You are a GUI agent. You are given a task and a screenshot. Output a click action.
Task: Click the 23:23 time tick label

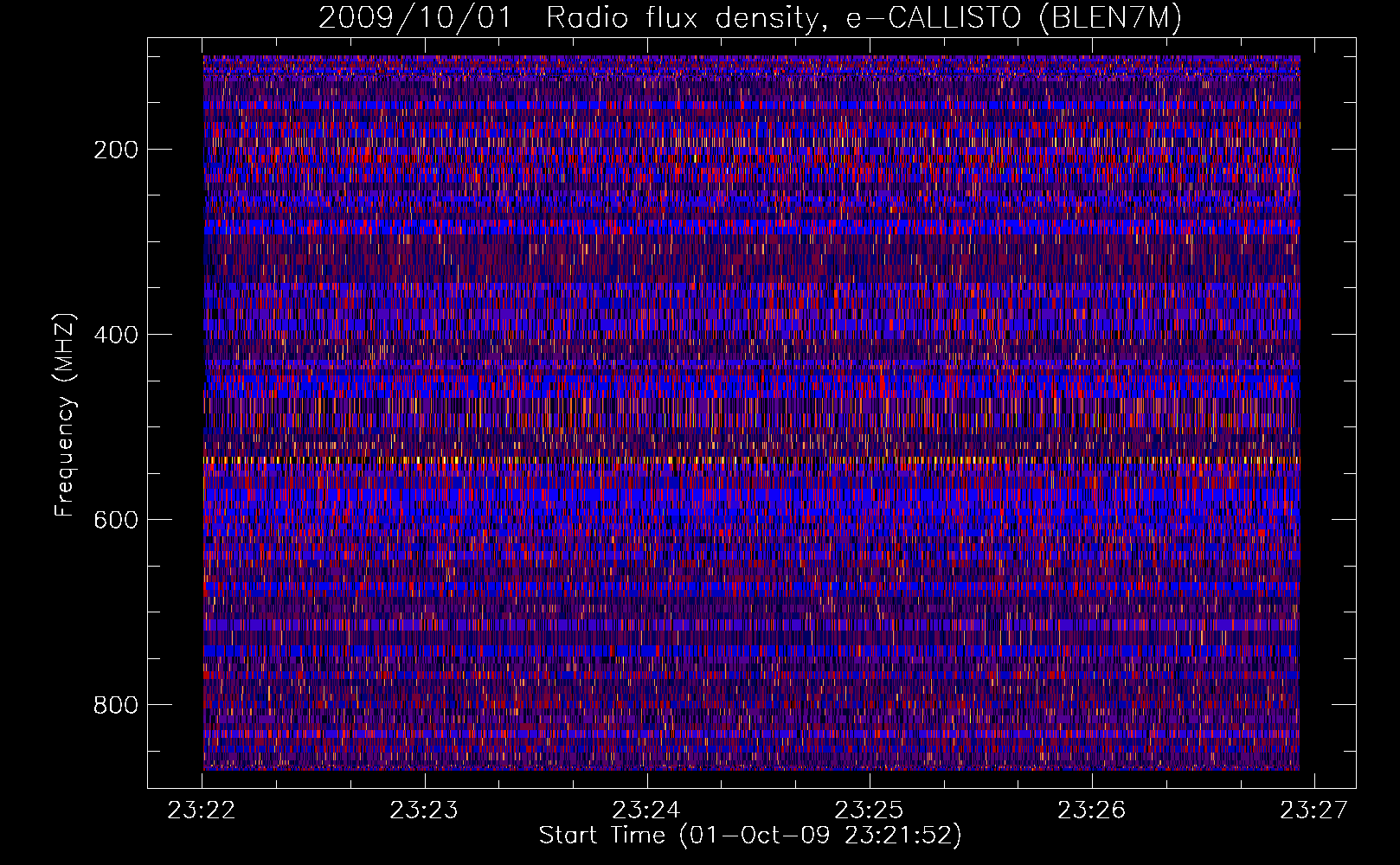424,811
